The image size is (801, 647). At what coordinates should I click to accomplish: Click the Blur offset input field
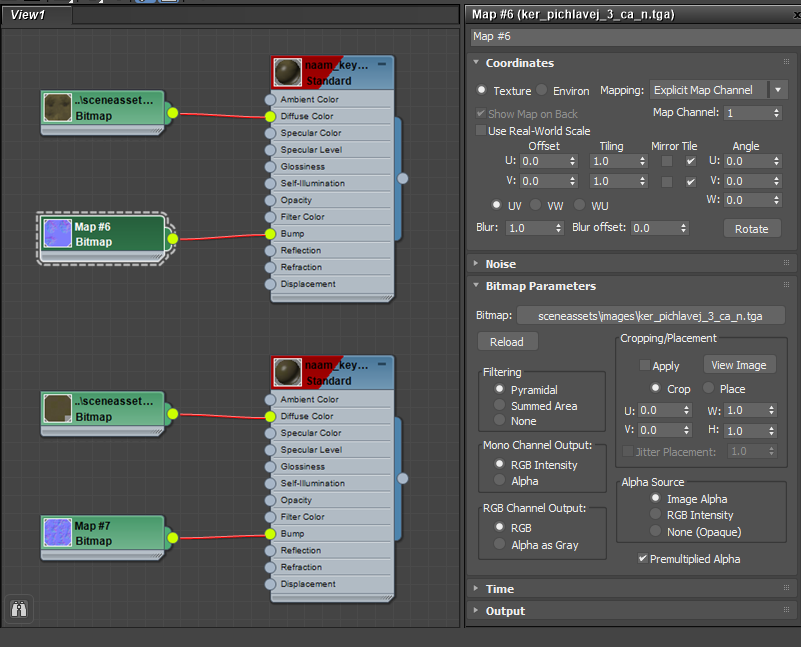(x=655, y=228)
